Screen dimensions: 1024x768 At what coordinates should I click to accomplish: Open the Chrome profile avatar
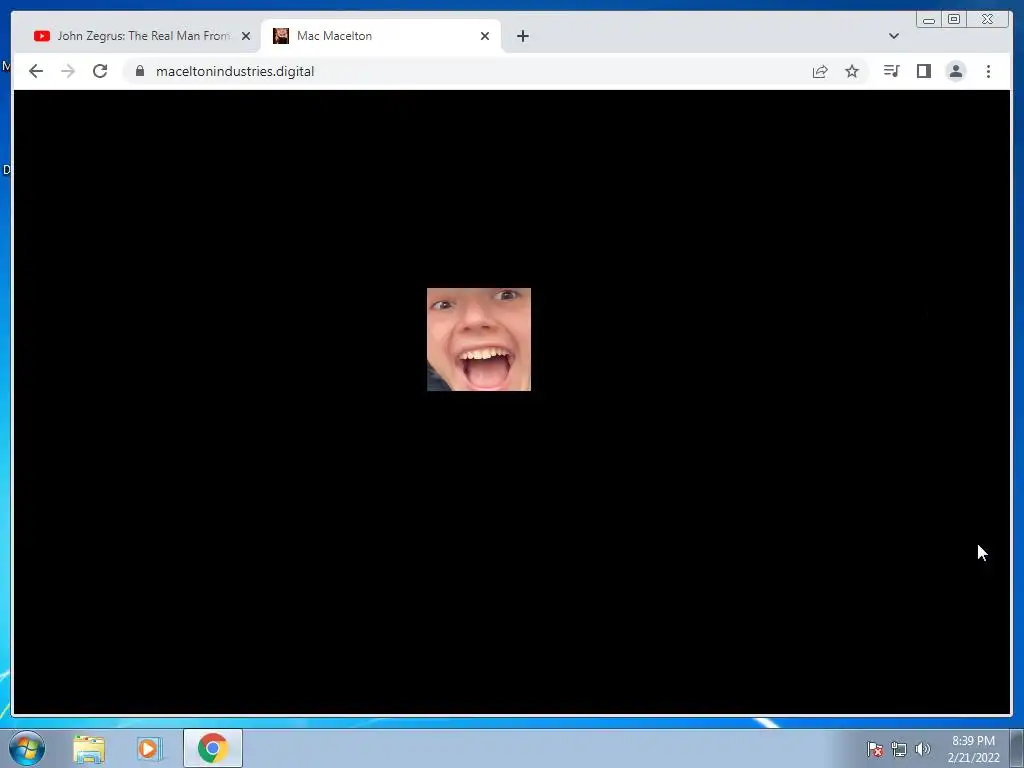coord(955,71)
